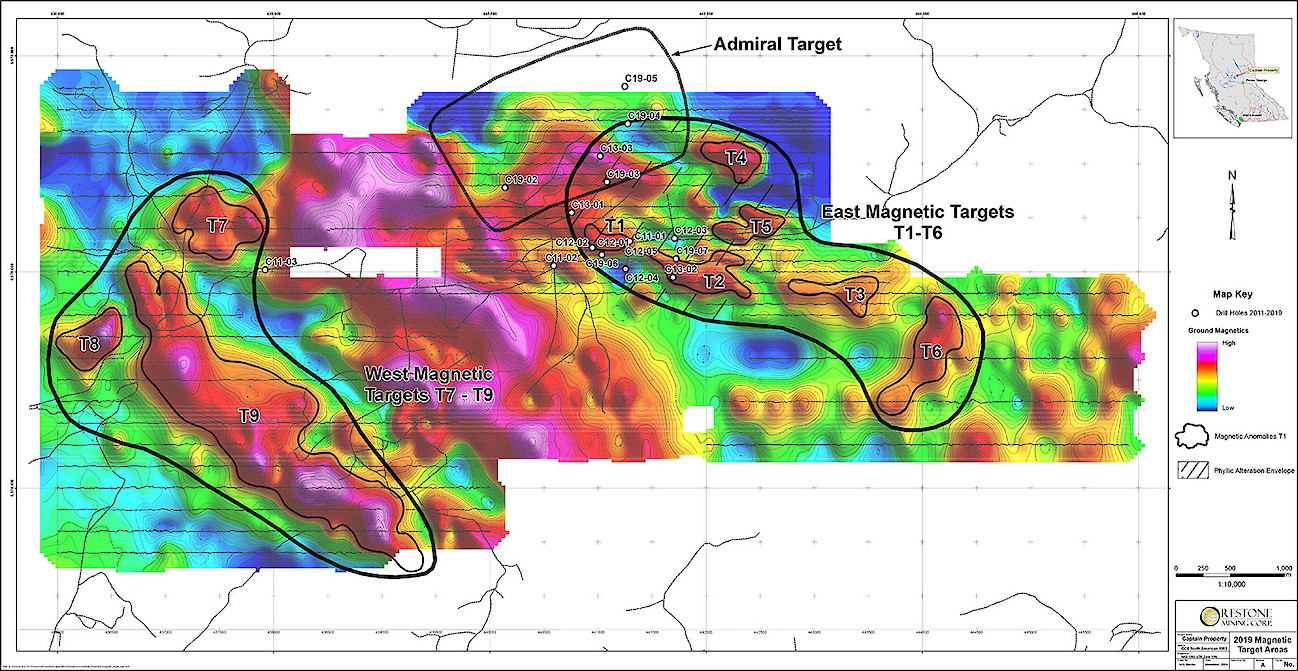Select drill hole marker C19-02

tap(504, 186)
